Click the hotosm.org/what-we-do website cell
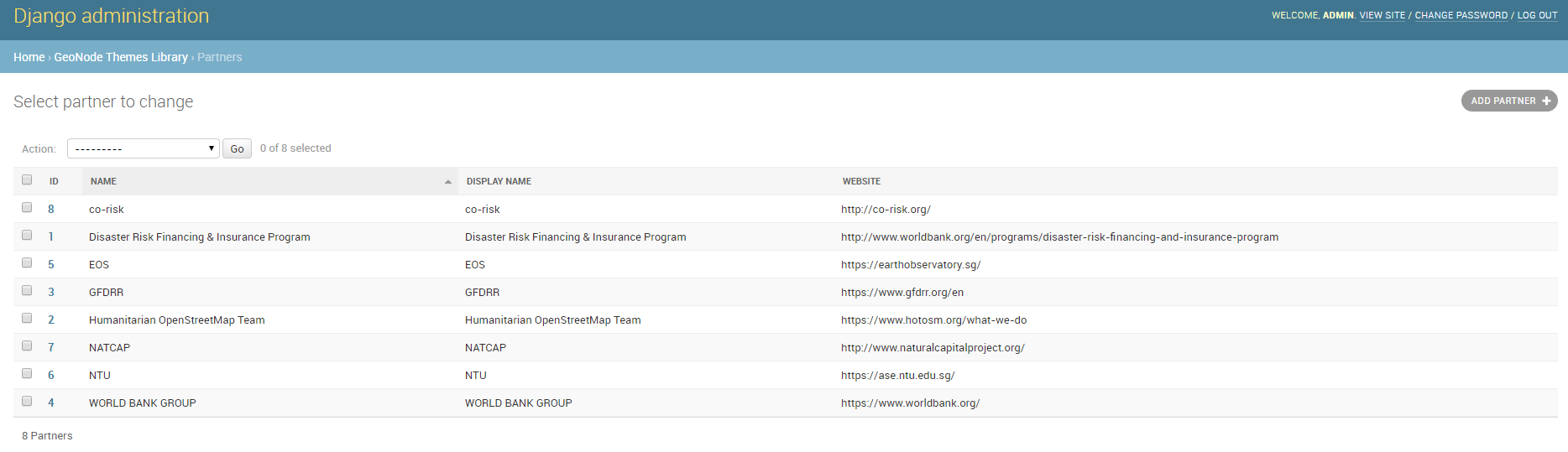The height and width of the screenshot is (452, 1568). coord(934,320)
